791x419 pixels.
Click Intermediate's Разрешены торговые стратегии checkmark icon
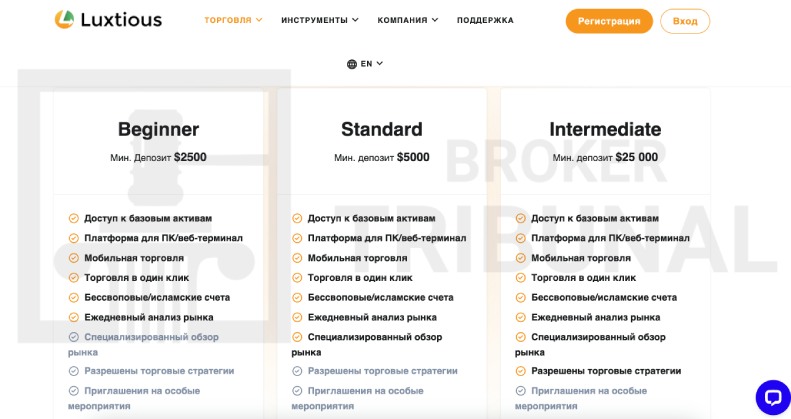[x=521, y=371]
